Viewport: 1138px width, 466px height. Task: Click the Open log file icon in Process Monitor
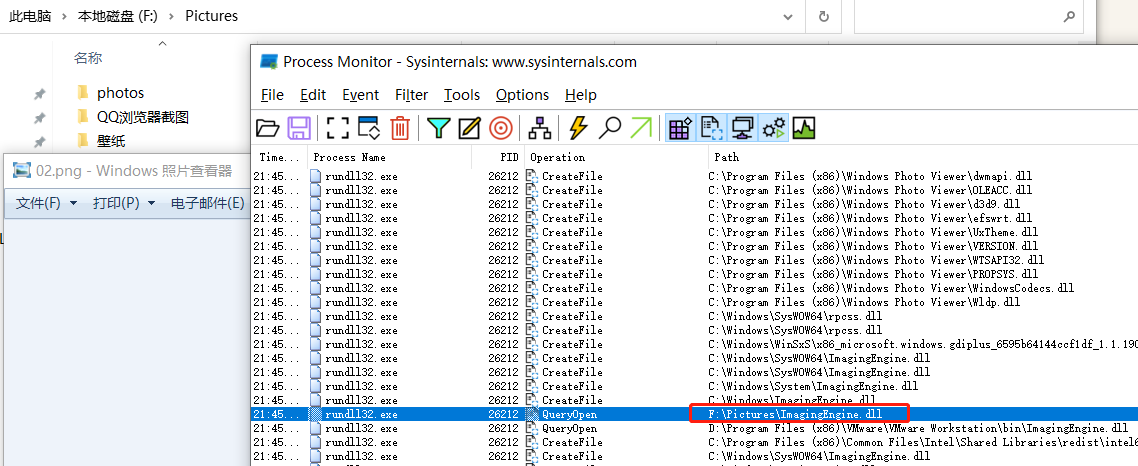[x=268, y=128]
